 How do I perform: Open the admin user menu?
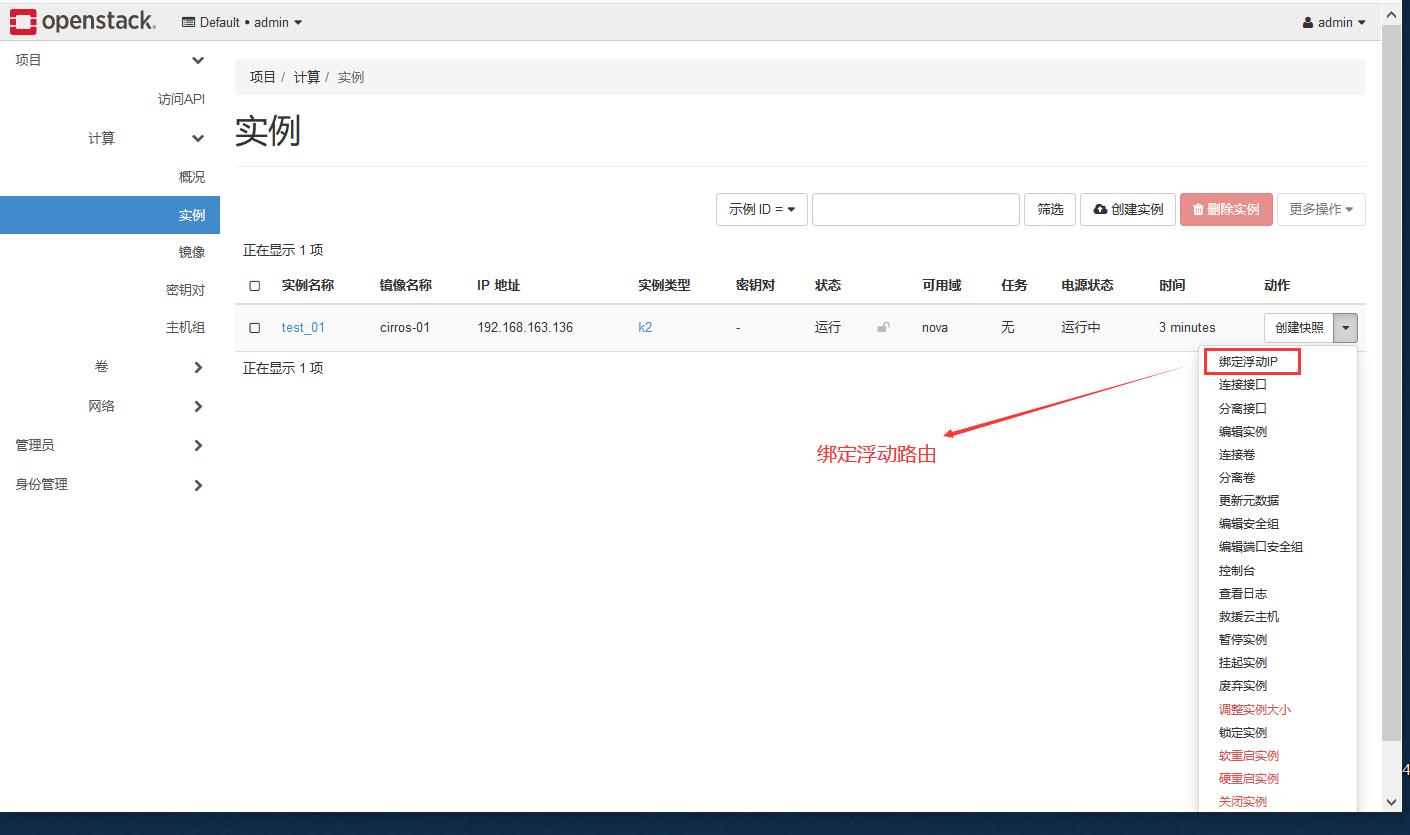click(x=1334, y=22)
